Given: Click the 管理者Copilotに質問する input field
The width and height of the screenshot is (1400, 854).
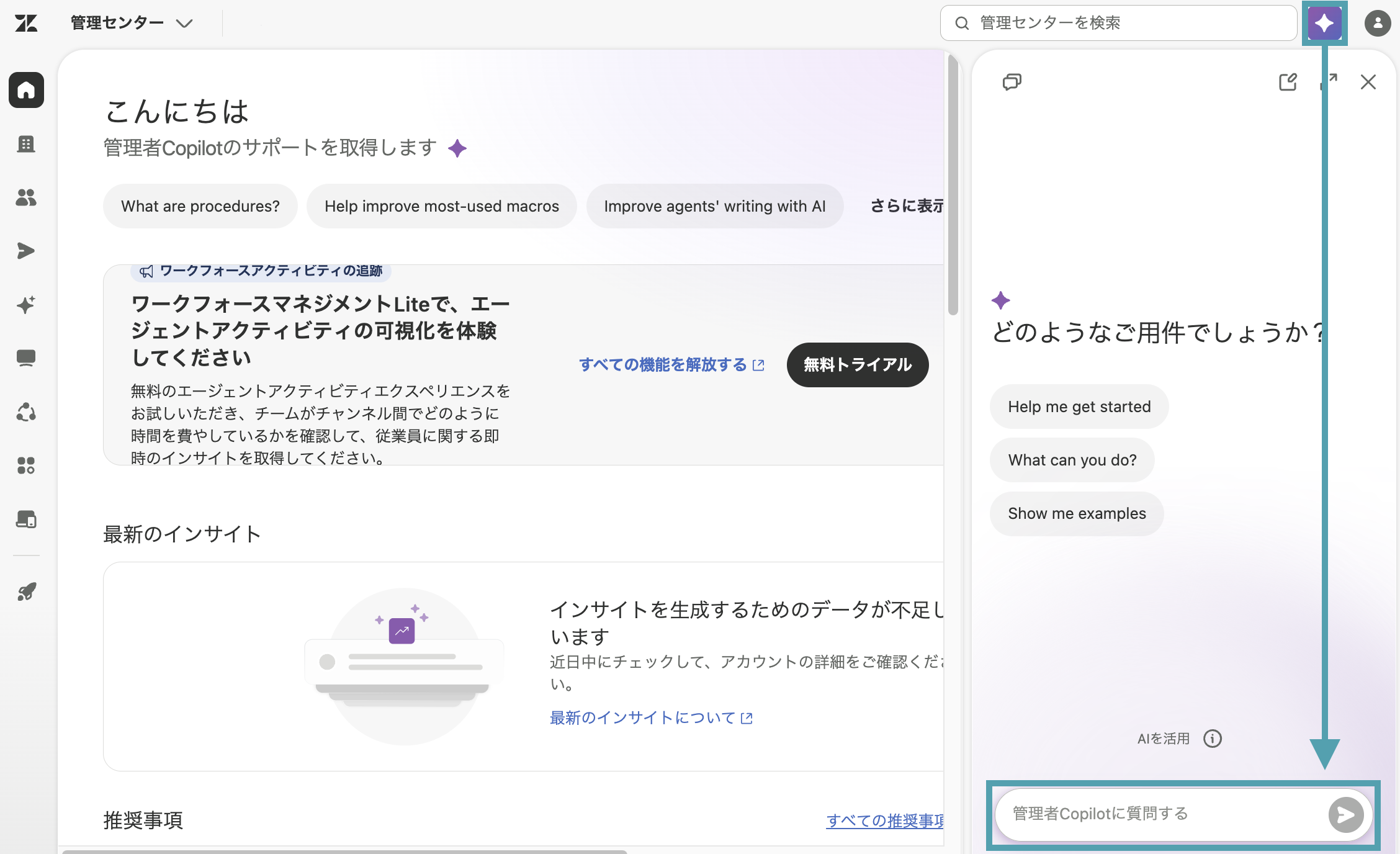Looking at the screenshot, I should (x=1160, y=814).
